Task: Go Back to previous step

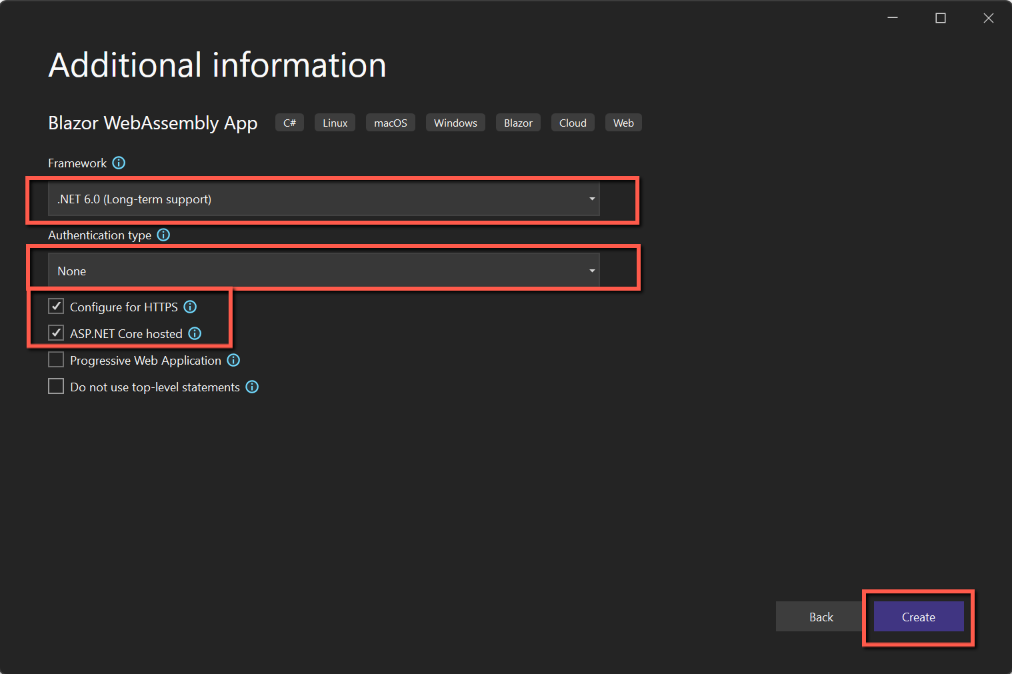Action: [821, 617]
